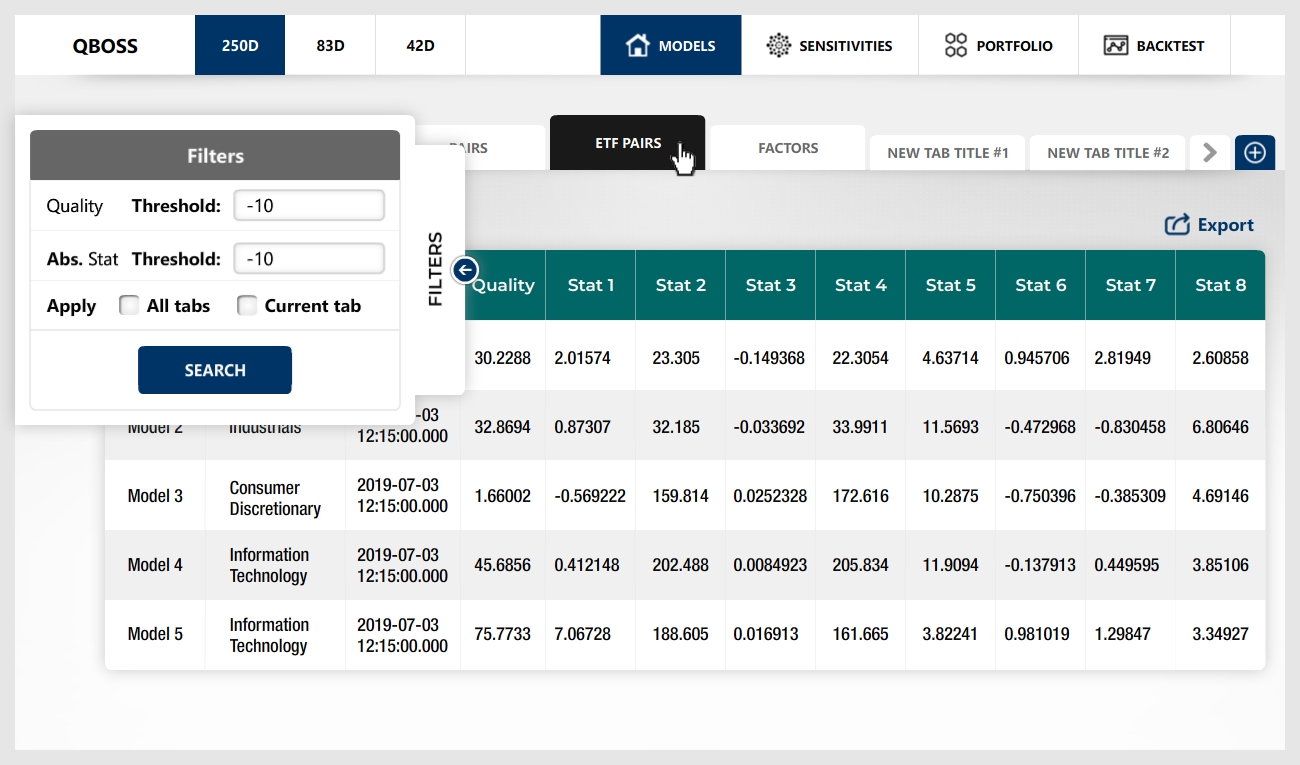Open Sensitivities via its gear icon
Image resolution: width=1300 pixels, height=765 pixels.
[778, 45]
